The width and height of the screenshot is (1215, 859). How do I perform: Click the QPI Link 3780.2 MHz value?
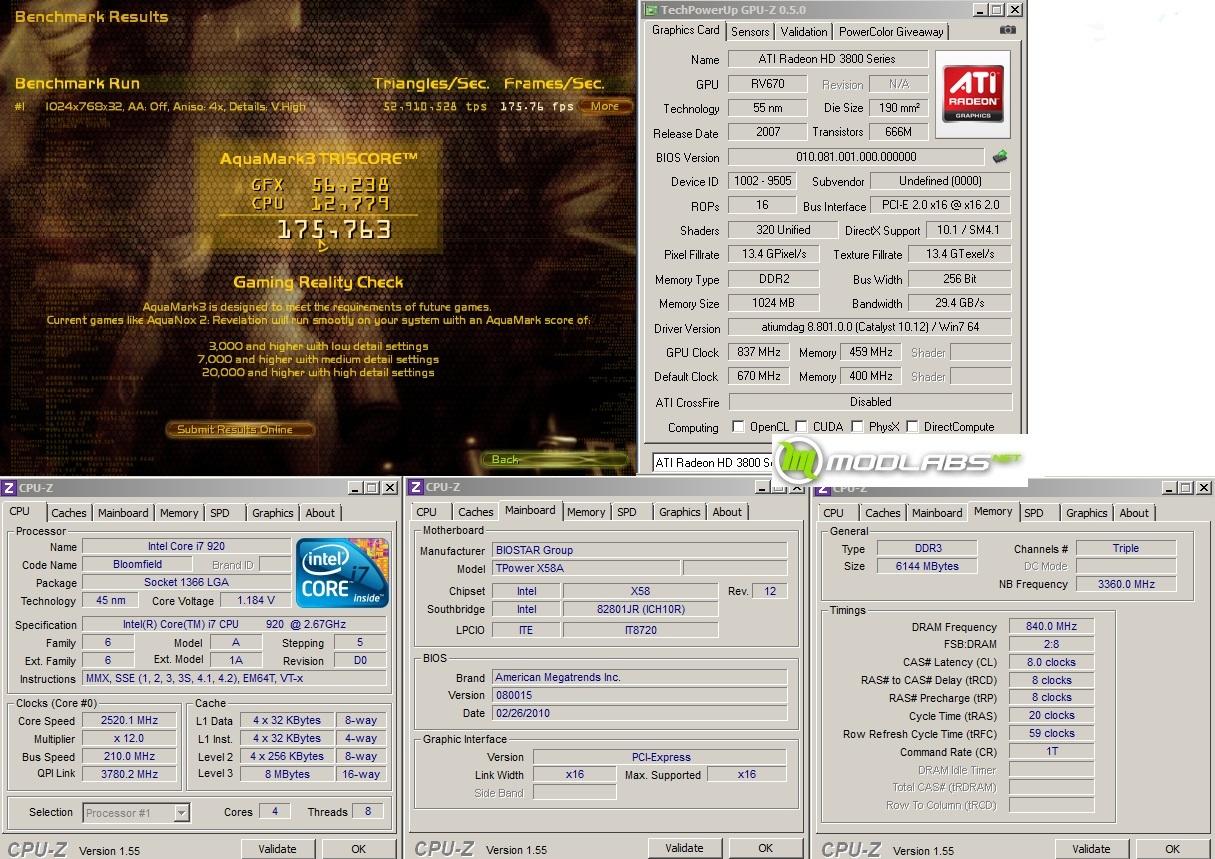coord(130,774)
